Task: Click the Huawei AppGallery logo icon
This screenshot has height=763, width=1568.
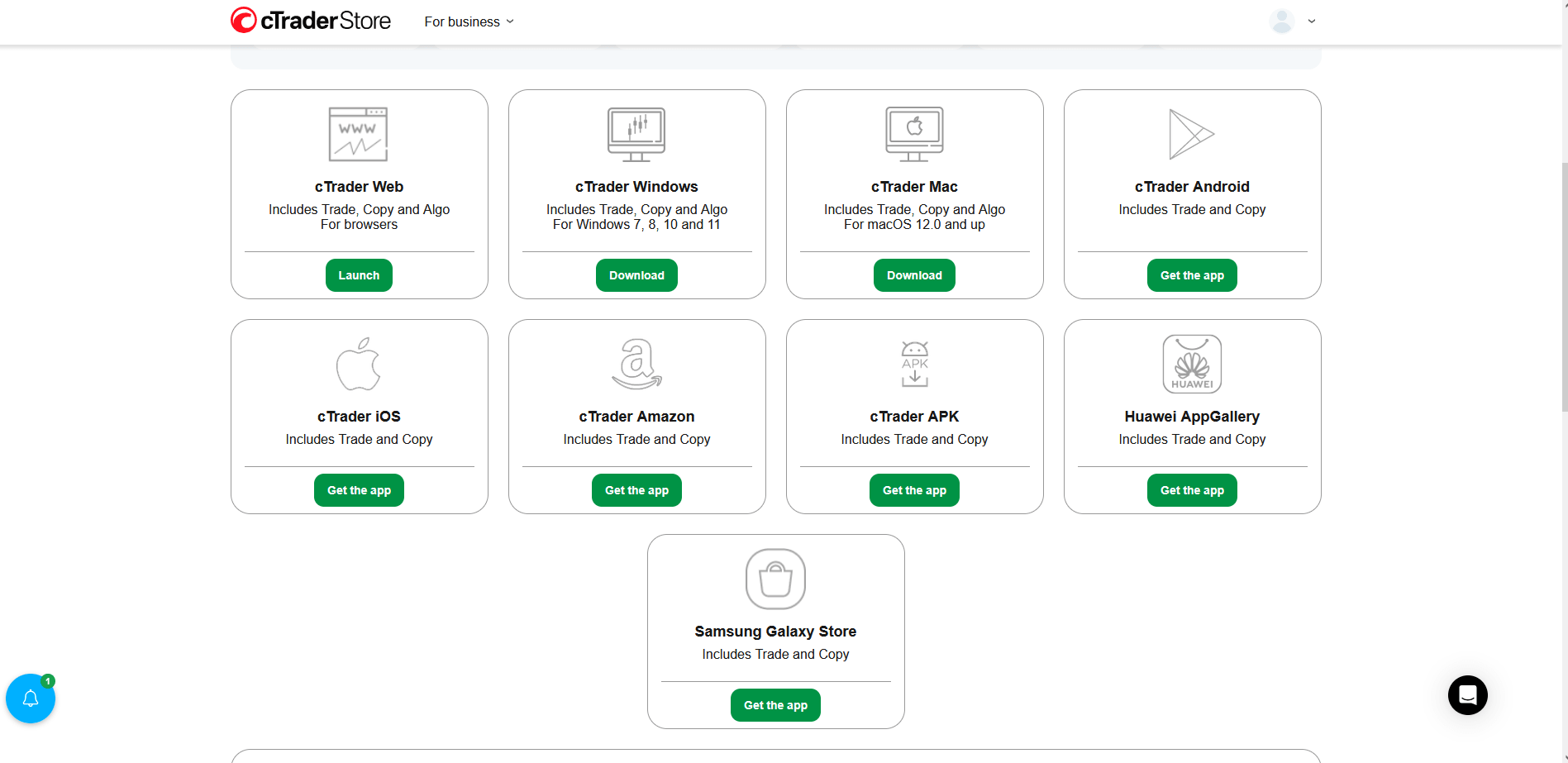Action: point(1192,364)
